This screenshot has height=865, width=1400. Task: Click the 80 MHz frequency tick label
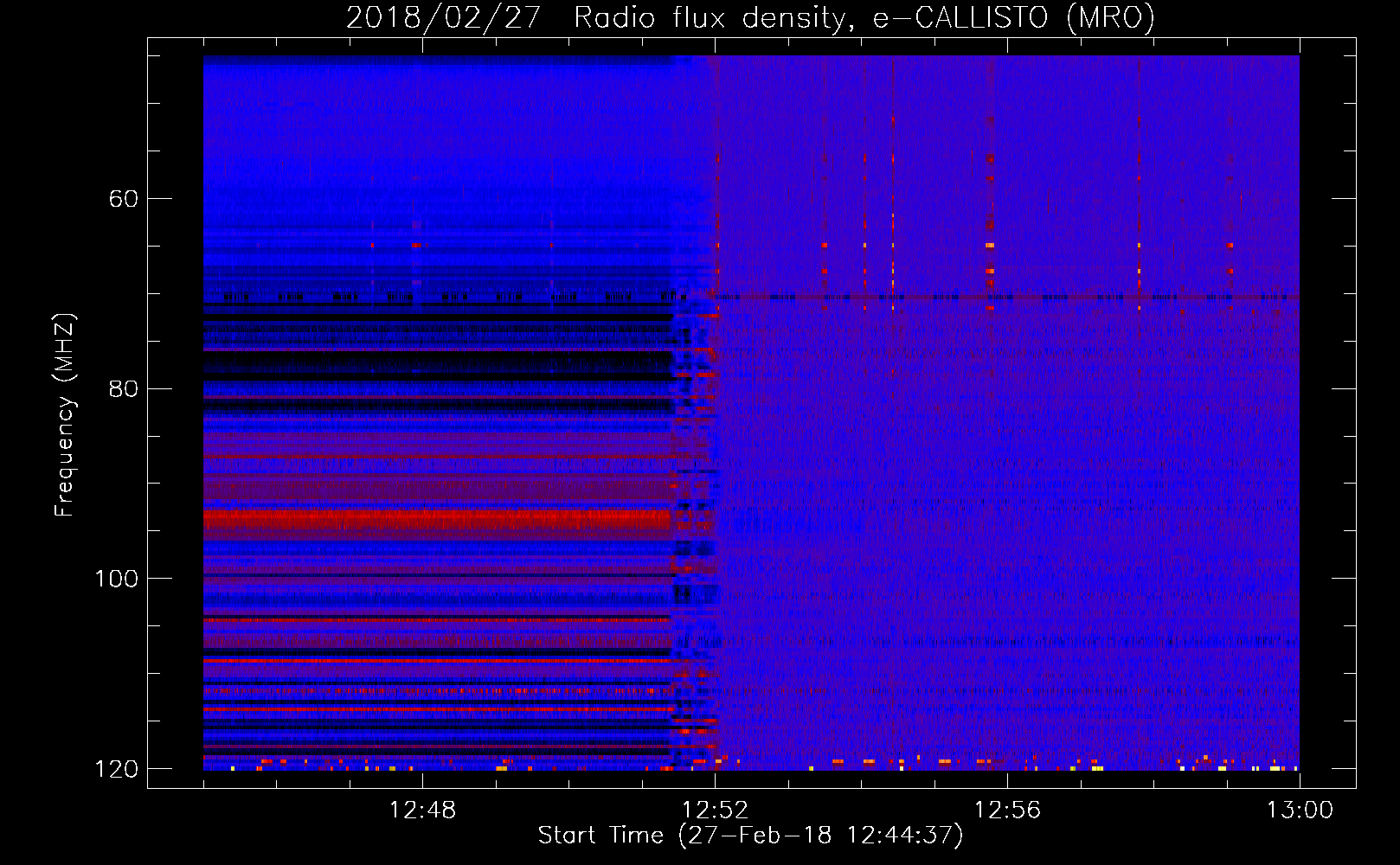tap(123, 388)
